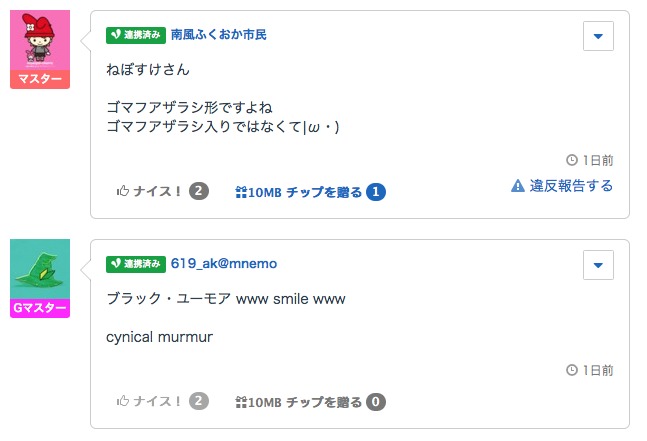Report the first comment via 違反報告する
The height and width of the screenshot is (441, 647).
[x=570, y=185]
